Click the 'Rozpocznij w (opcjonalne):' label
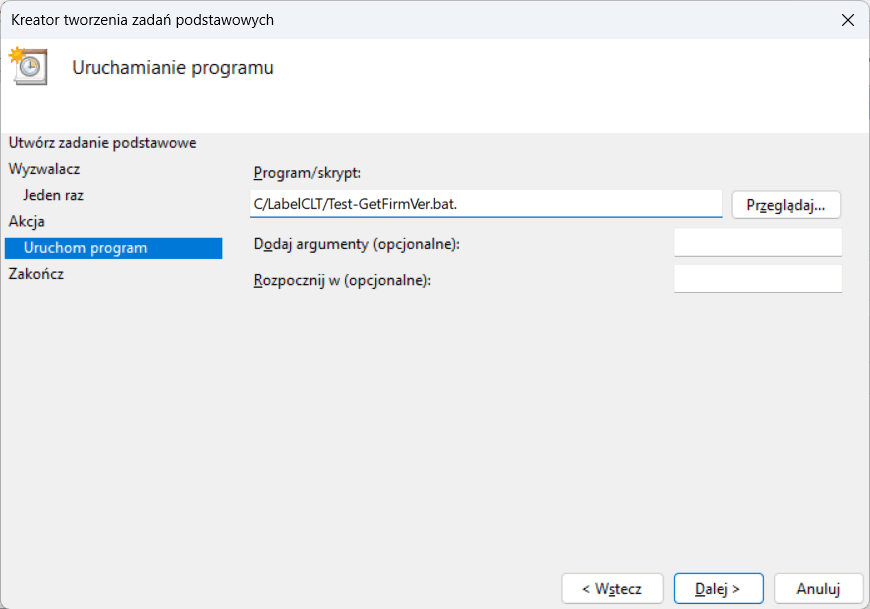This screenshot has height=609, width=870. coord(342,280)
